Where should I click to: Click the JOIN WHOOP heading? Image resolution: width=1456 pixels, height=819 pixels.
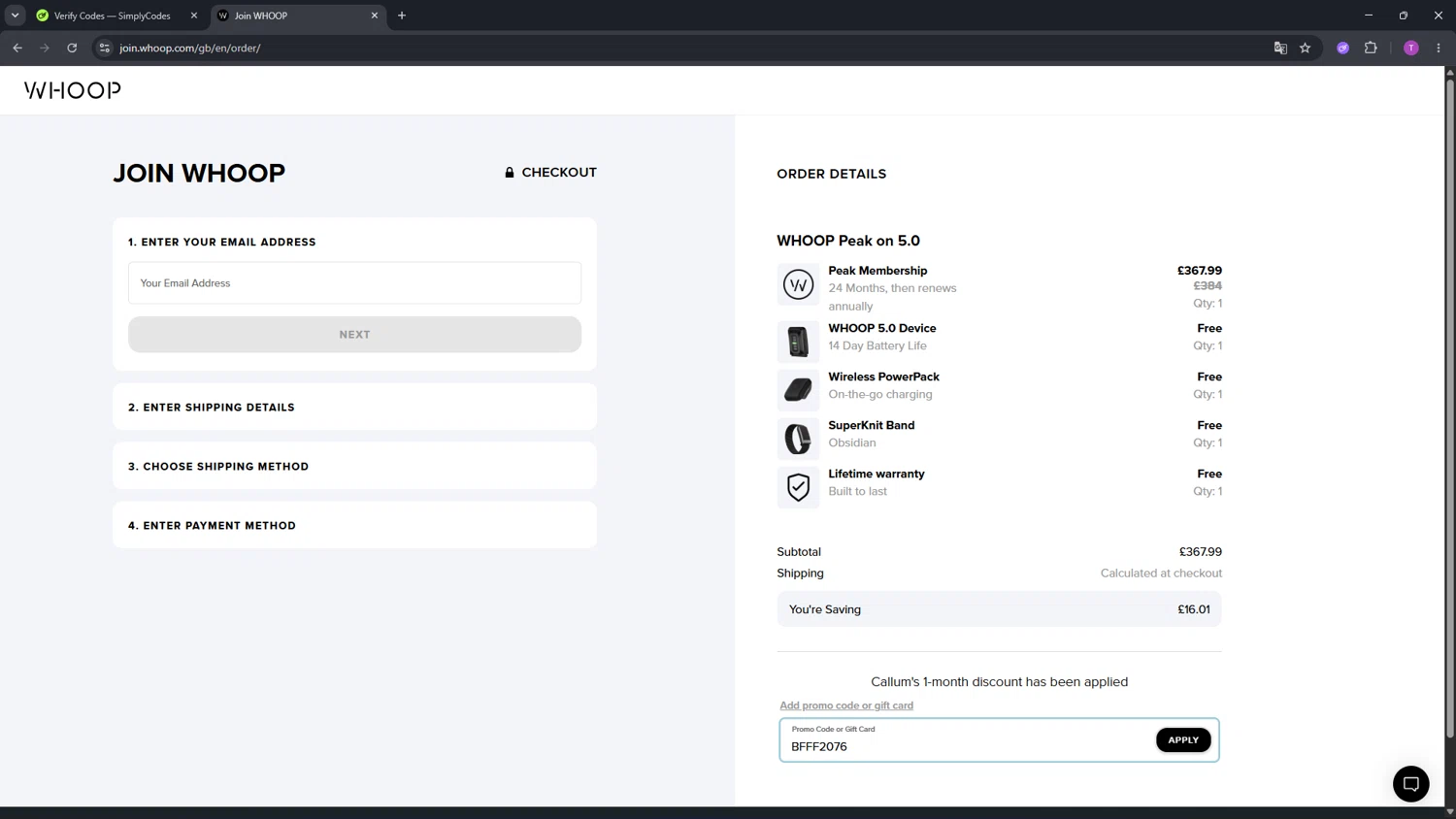point(199,173)
